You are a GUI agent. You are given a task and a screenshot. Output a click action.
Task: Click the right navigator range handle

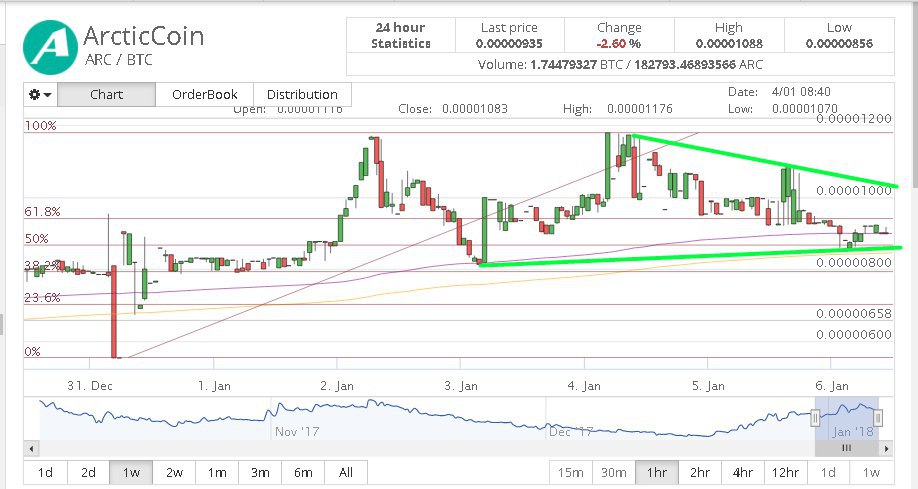[878, 418]
